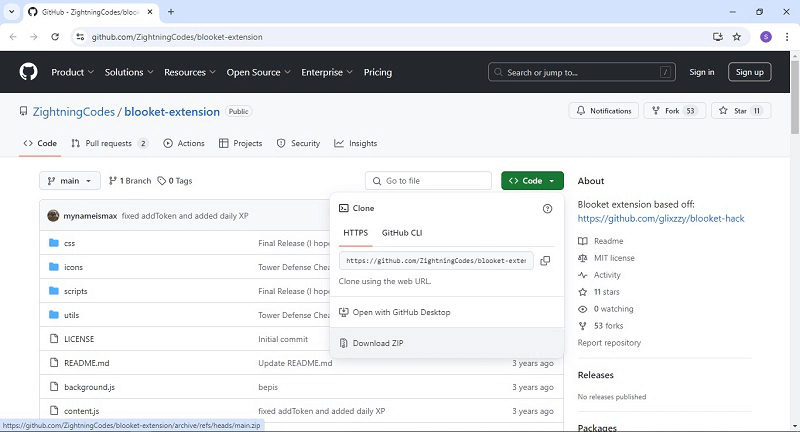Click the 53 forks link
The image size is (800, 432).
[601, 326]
